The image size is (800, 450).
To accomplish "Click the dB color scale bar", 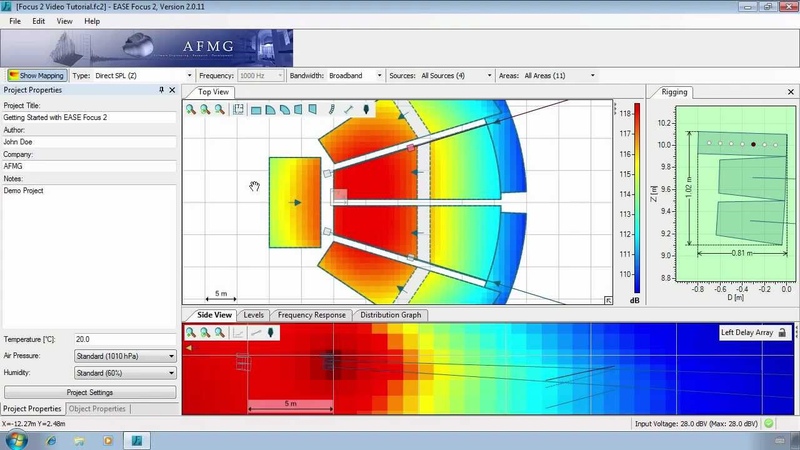I will pyautogui.click(x=637, y=198).
